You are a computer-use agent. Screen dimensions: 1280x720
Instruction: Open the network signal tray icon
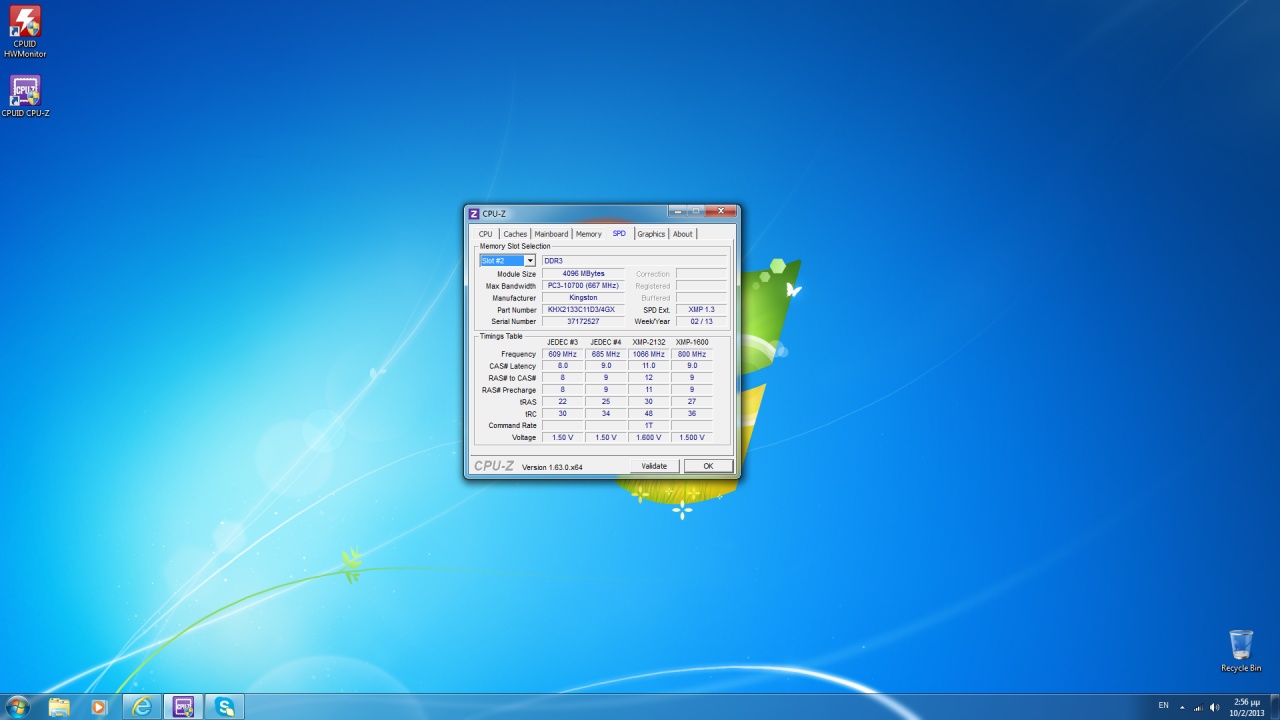click(1198, 707)
